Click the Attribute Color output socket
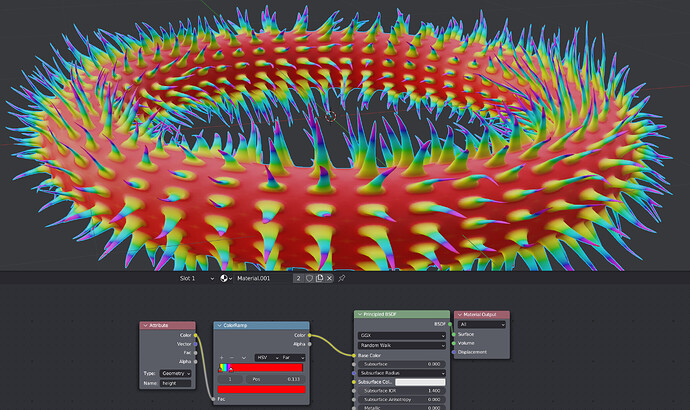The height and width of the screenshot is (410, 690). [196, 335]
